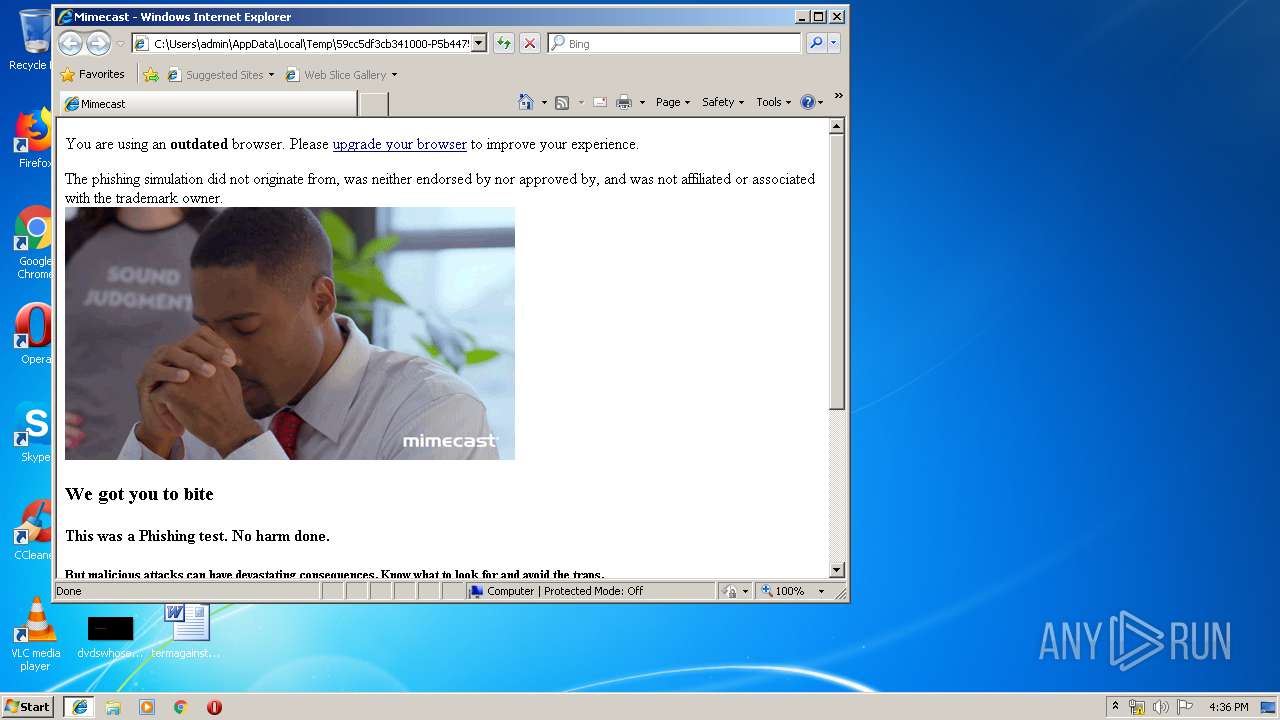
Task: Click Internet Explorer taskbar button
Action: (79, 706)
